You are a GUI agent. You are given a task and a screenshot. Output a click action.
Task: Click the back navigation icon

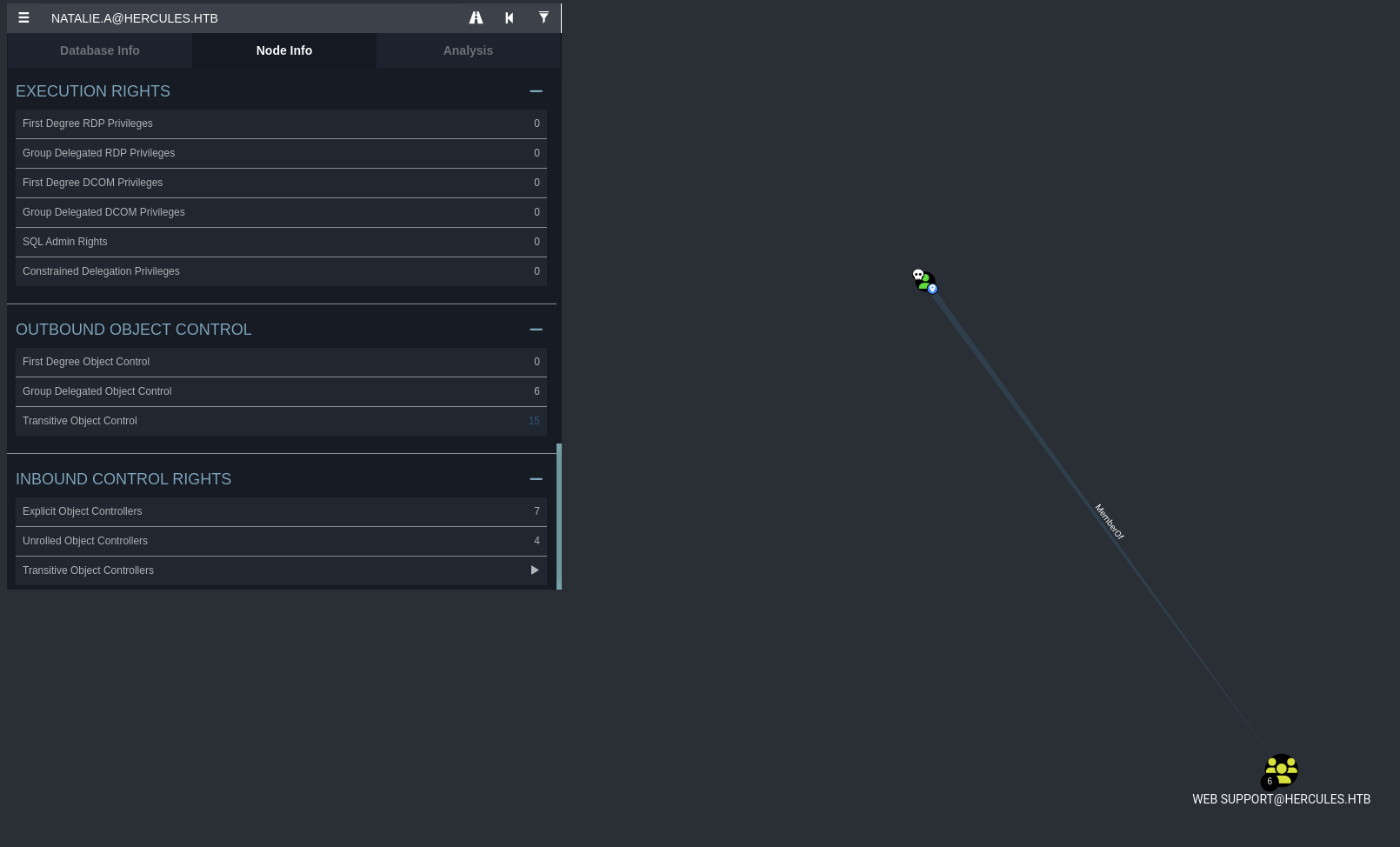510,18
